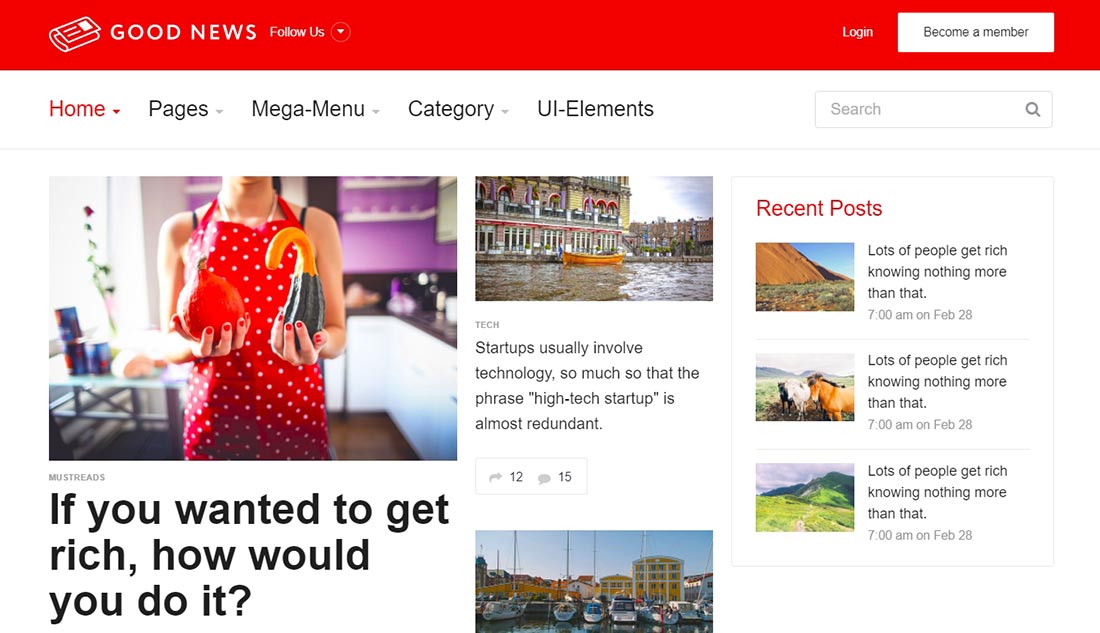1100x633 pixels.
Task: Click the canal boat article image
Action: [x=594, y=238]
